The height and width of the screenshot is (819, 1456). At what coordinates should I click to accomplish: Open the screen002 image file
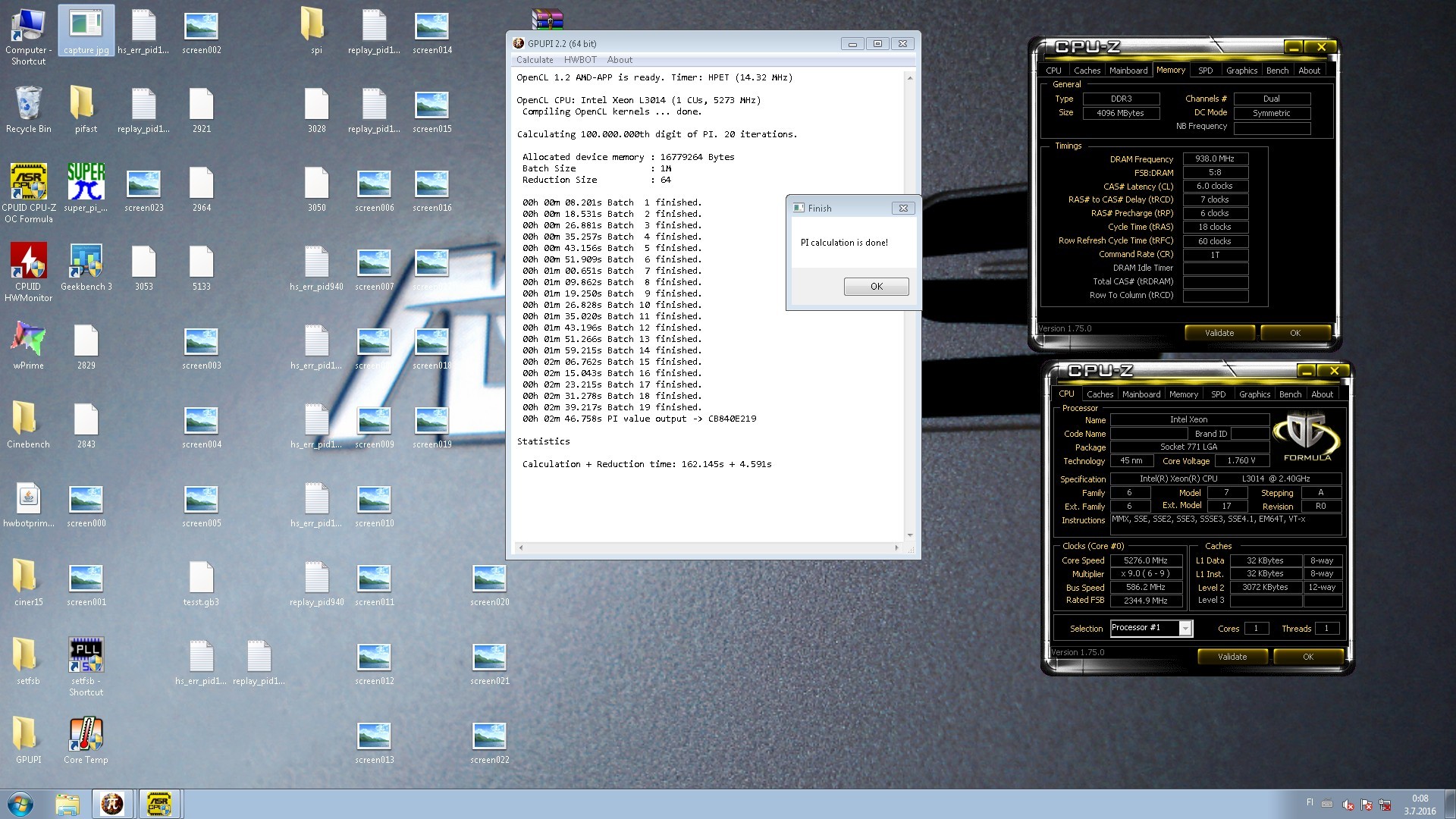point(201,32)
